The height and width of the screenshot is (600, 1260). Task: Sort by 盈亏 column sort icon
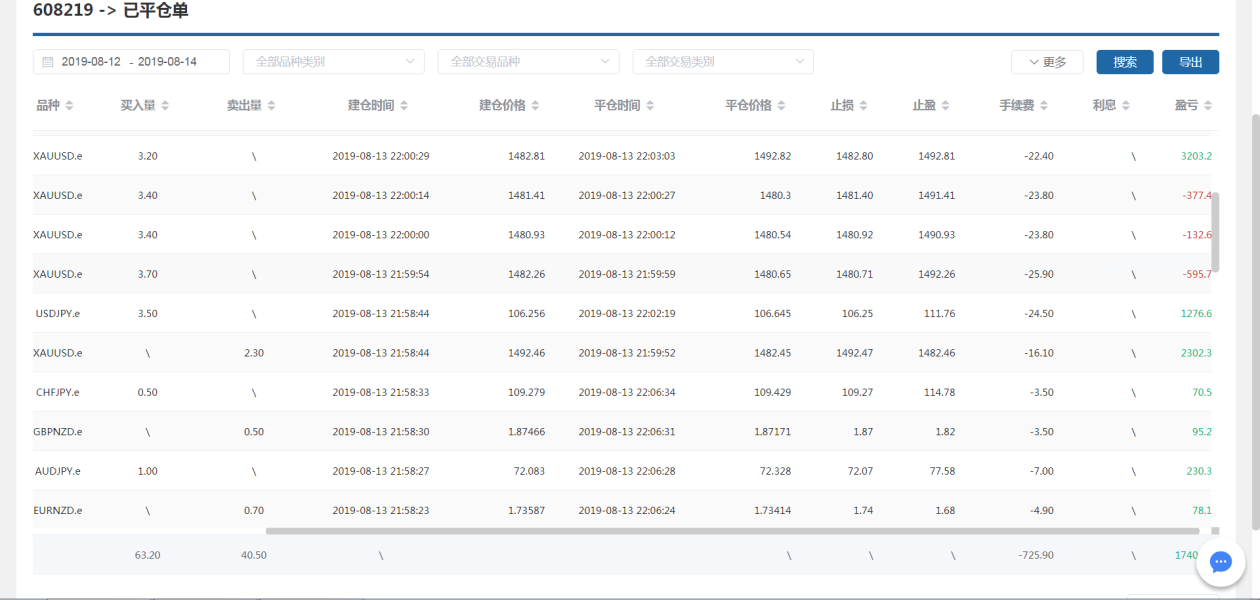[1207, 106]
